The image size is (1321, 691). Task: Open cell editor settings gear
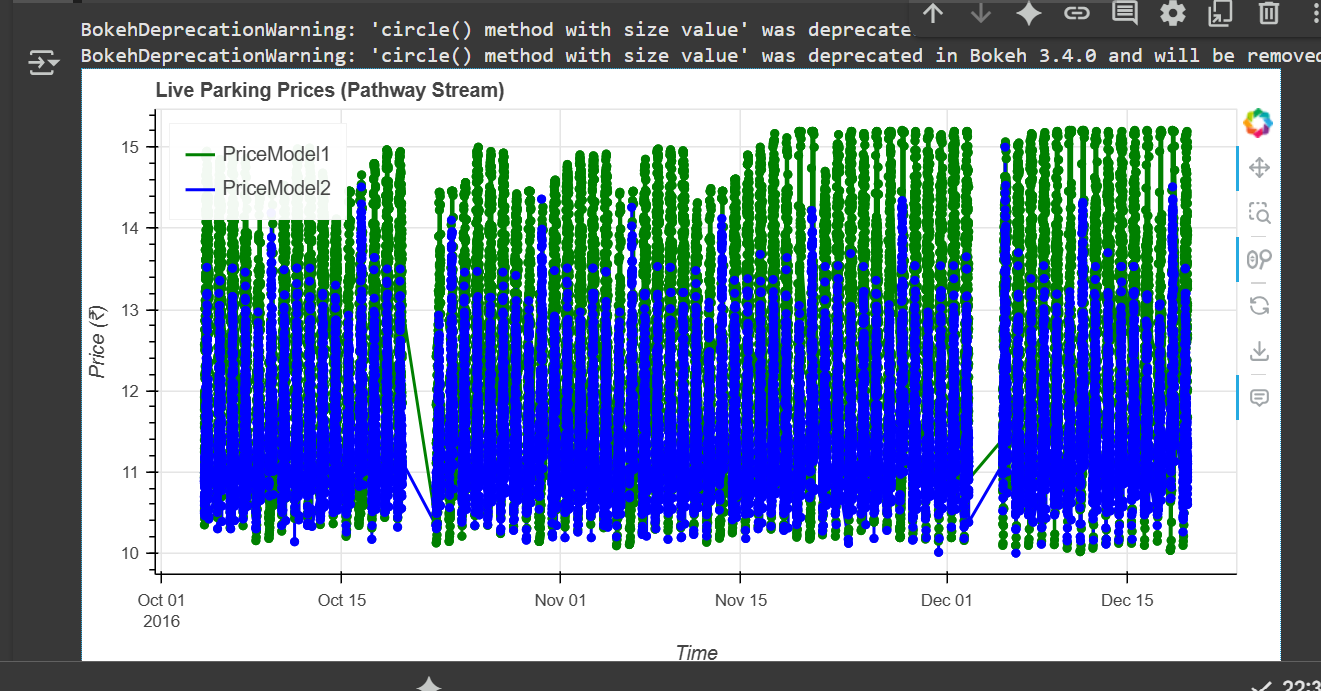tap(1173, 13)
